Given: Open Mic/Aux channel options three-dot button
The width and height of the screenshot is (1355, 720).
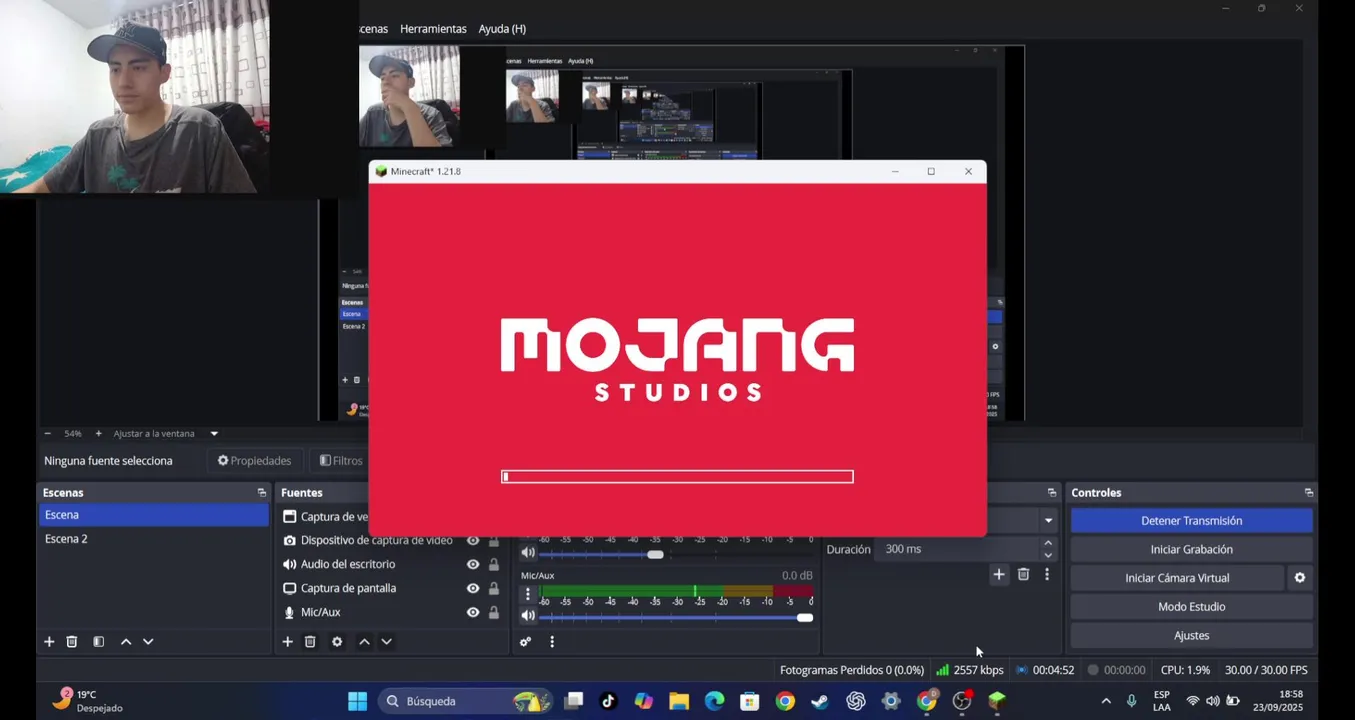Looking at the screenshot, I should point(528,594).
